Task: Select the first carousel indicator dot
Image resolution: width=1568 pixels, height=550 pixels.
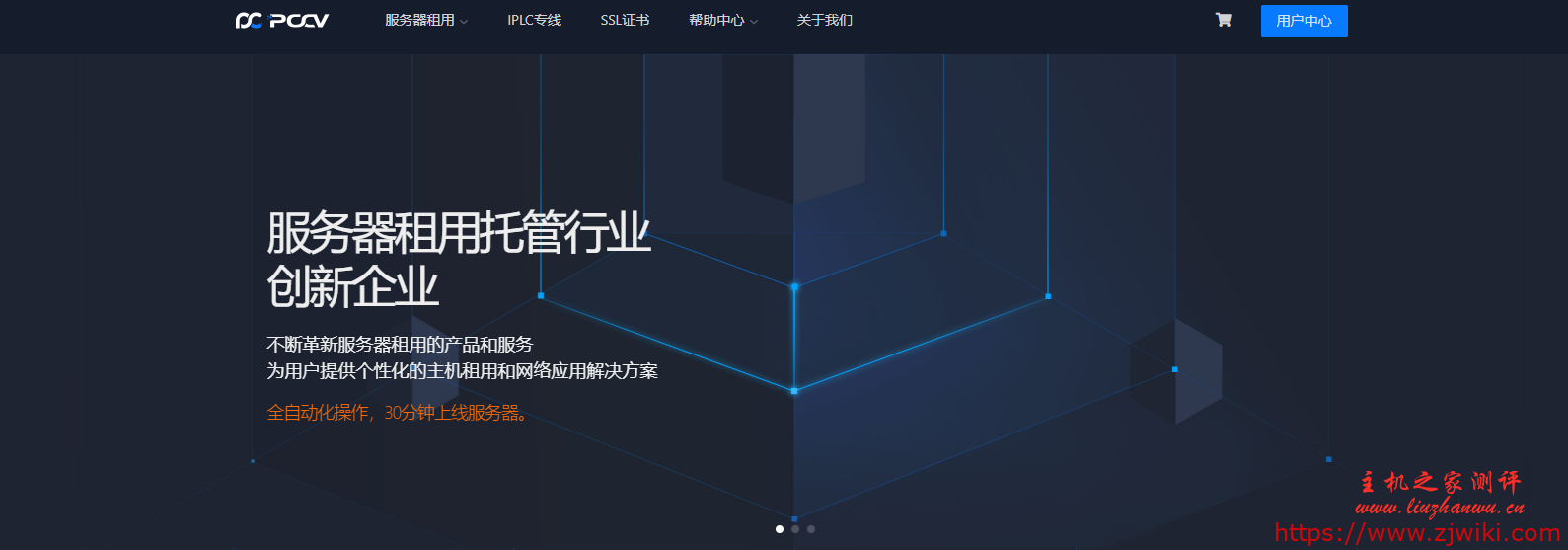Action: coord(780,529)
